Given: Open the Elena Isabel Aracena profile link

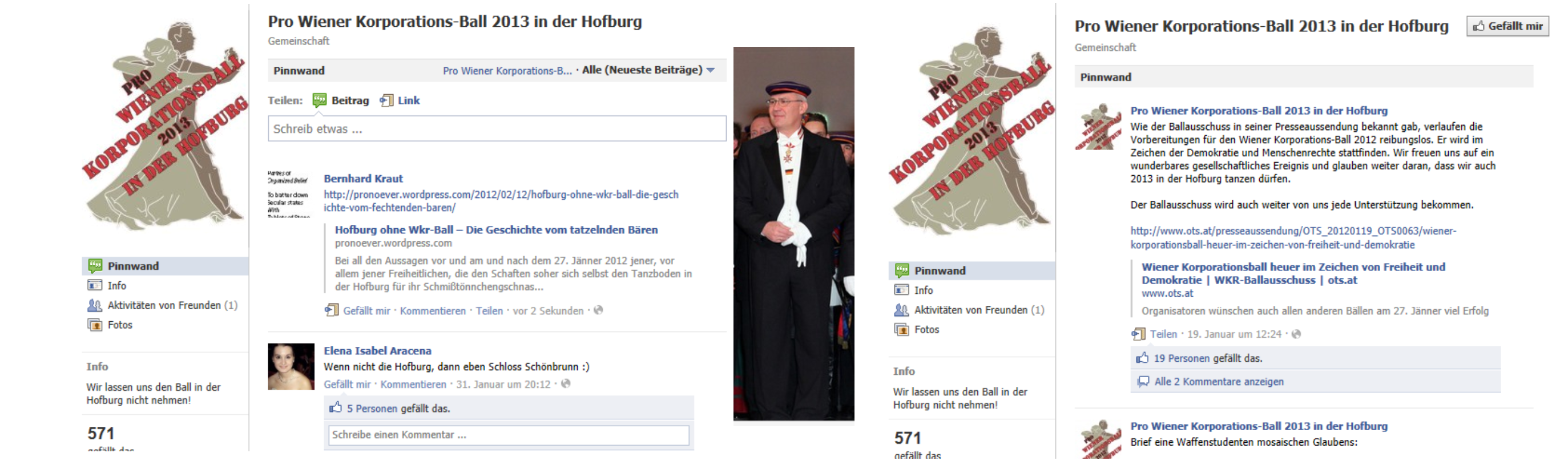Looking at the screenshot, I should pyautogui.click(x=377, y=350).
